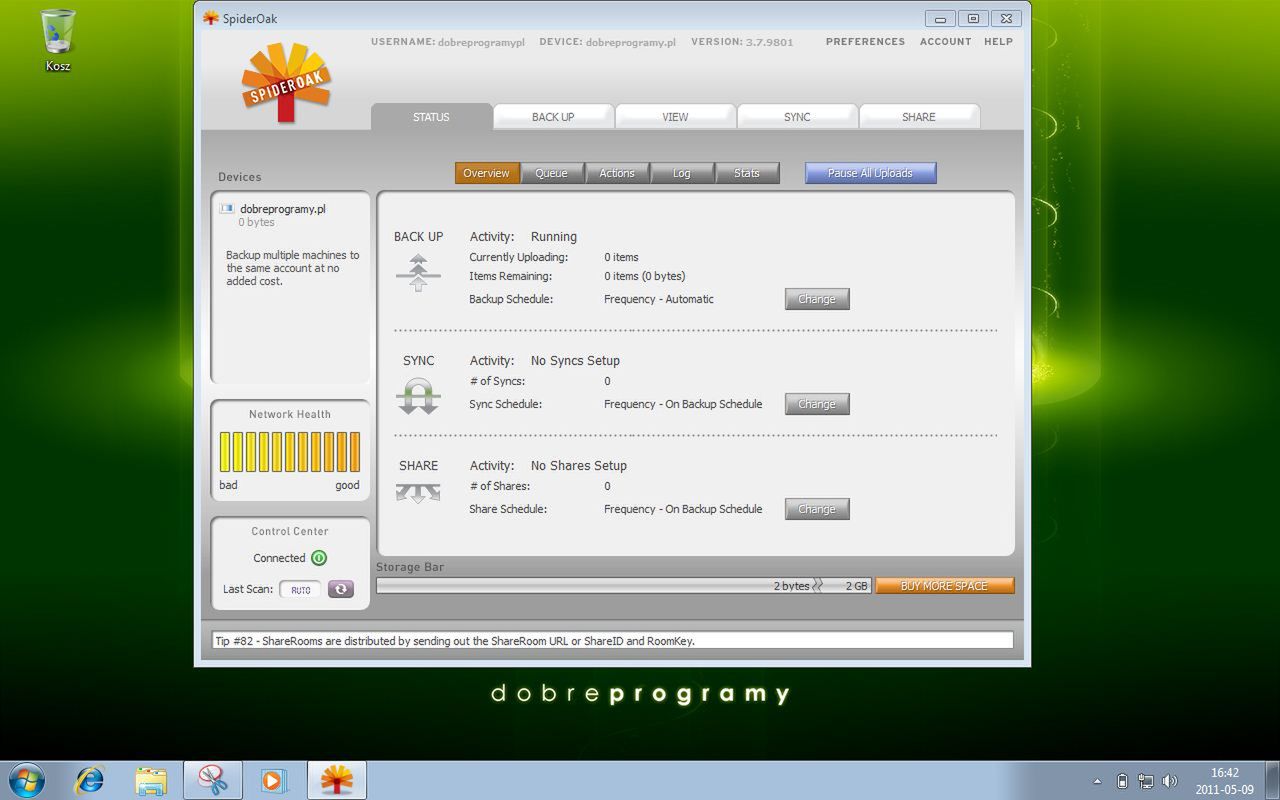Click the SpiderOak title bar icon
Screen dimensions: 1280x800
click(211, 18)
